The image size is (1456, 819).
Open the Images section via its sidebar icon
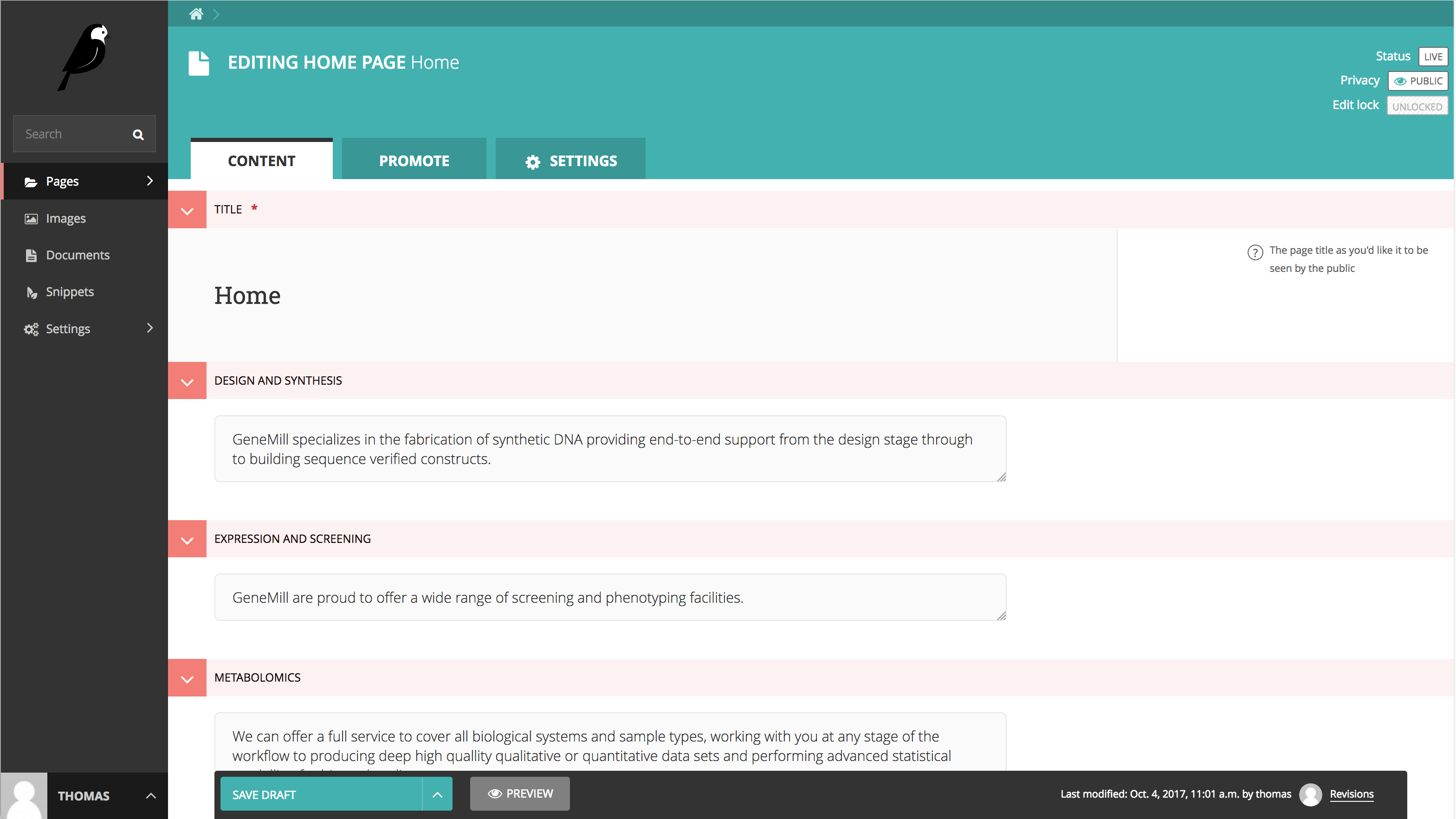pyautogui.click(x=31, y=218)
